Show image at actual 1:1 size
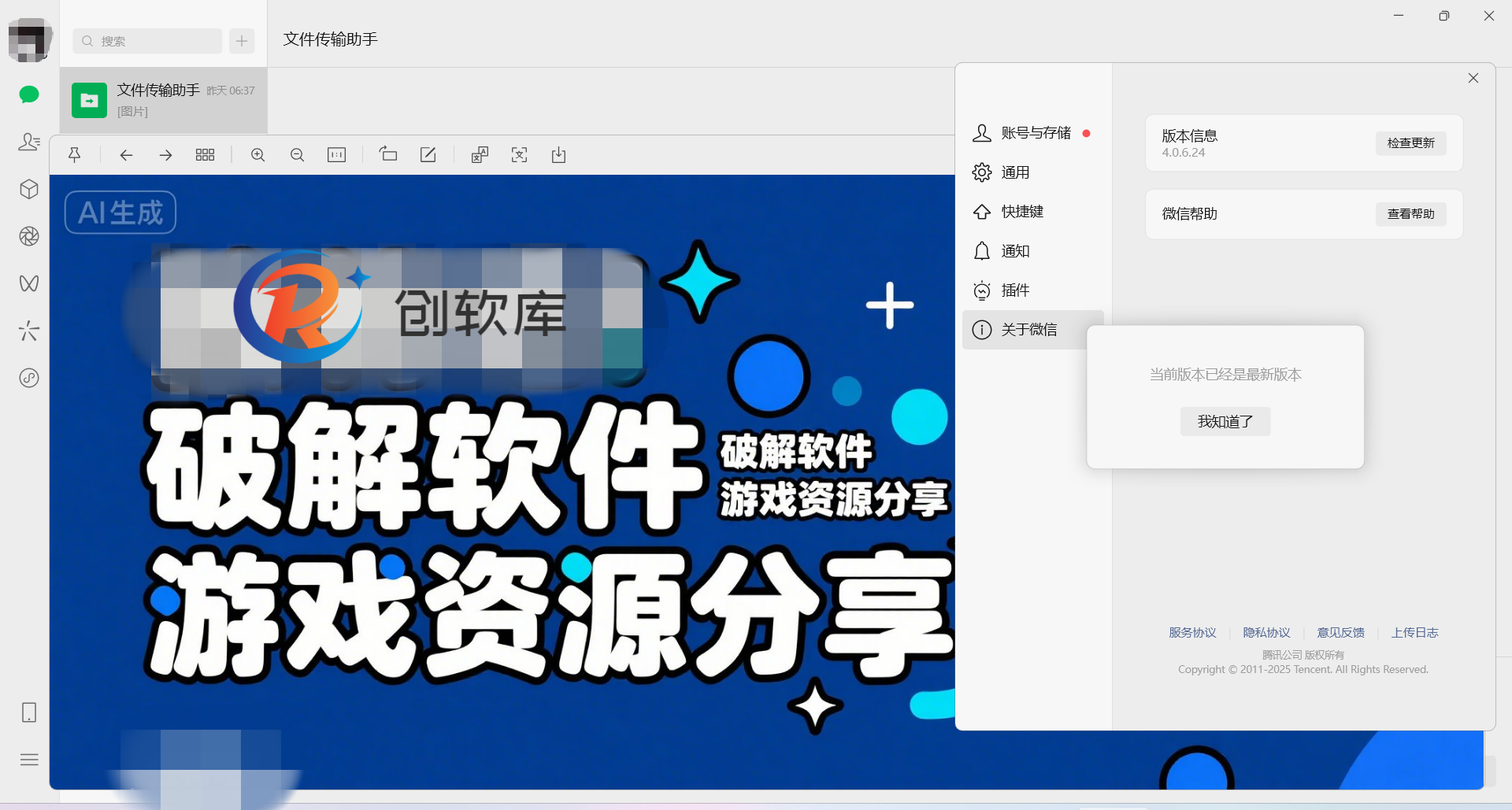The height and width of the screenshot is (810, 1512). point(336,155)
